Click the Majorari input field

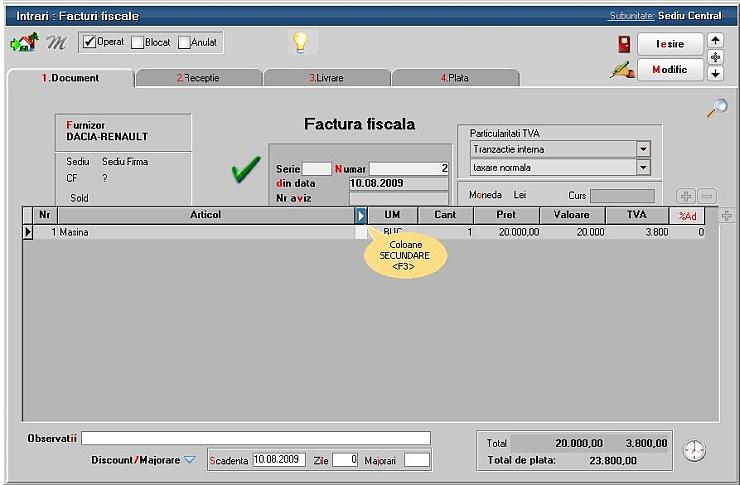[x=417, y=460]
